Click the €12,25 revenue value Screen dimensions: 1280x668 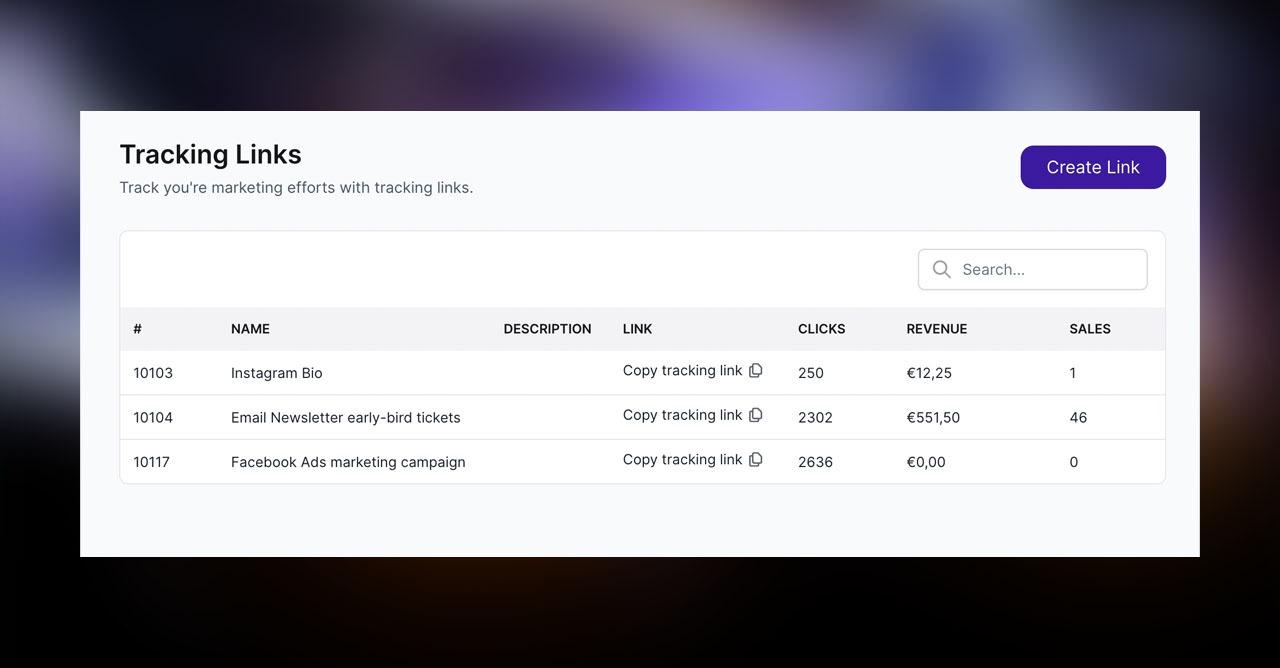[929, 373]
